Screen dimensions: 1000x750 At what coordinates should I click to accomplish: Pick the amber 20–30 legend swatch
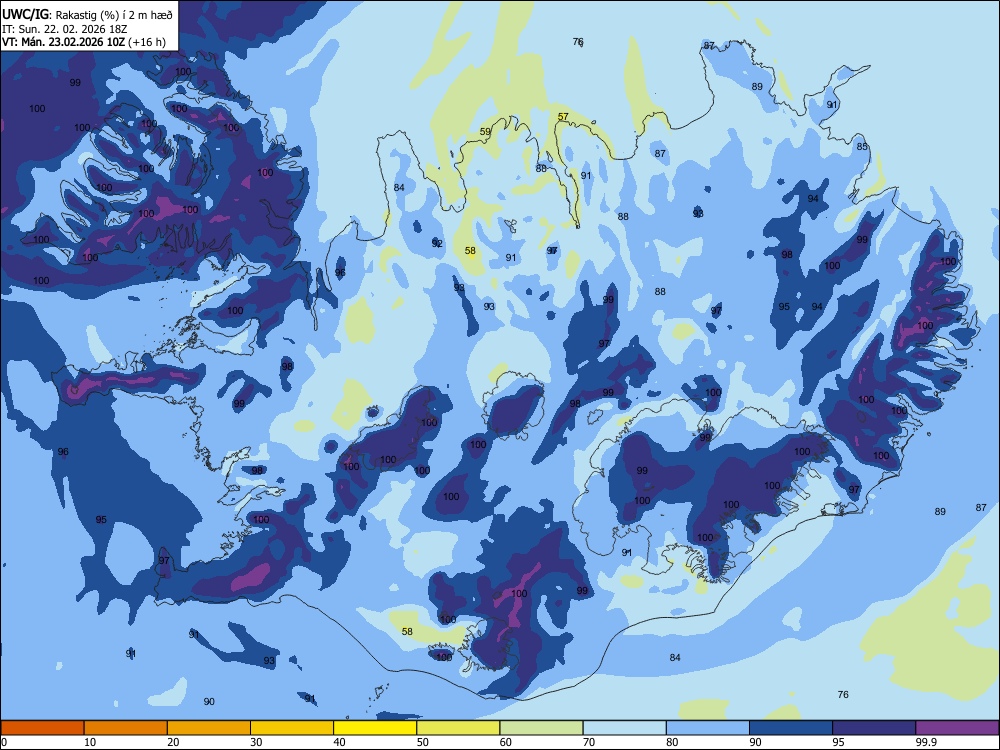coord(209,728)
